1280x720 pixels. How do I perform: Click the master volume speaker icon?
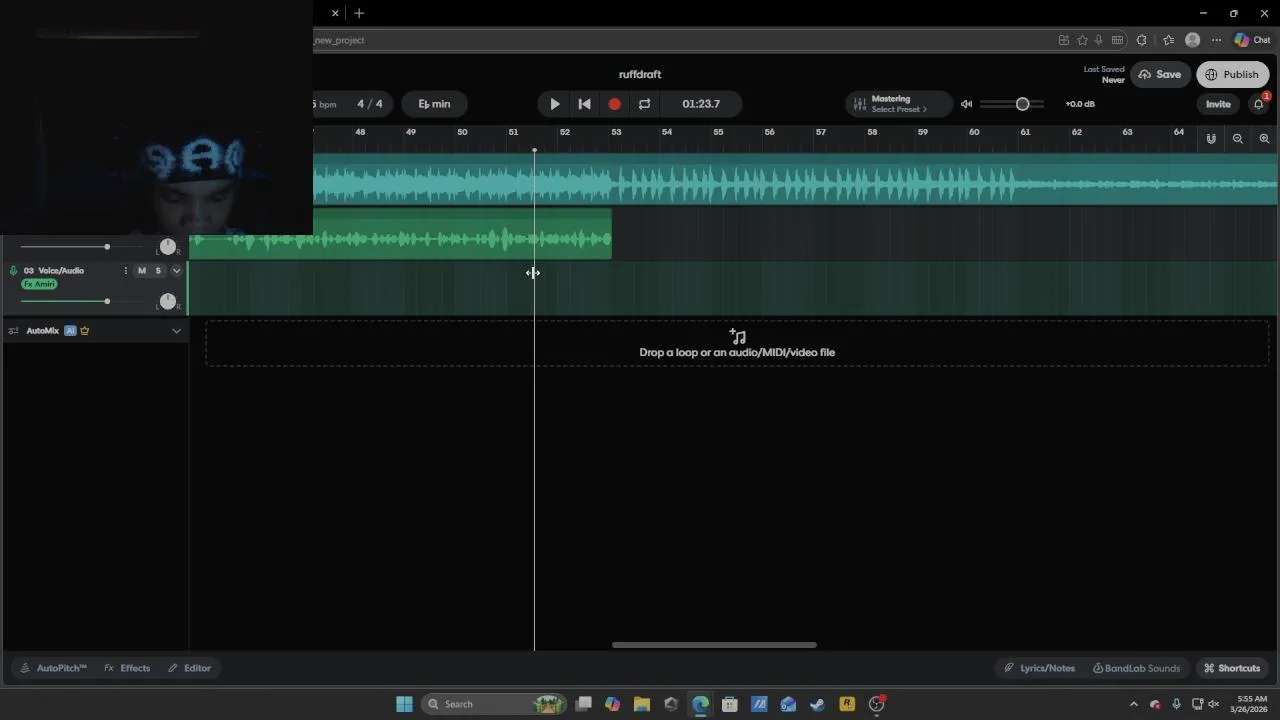[x=966, y=104]
